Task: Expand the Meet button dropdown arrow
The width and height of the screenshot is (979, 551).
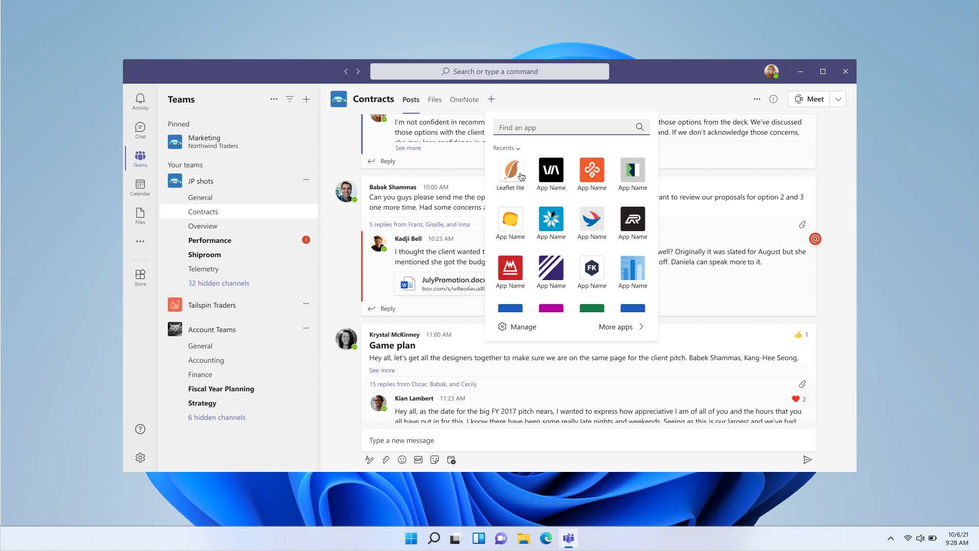Action: [838, 99]
